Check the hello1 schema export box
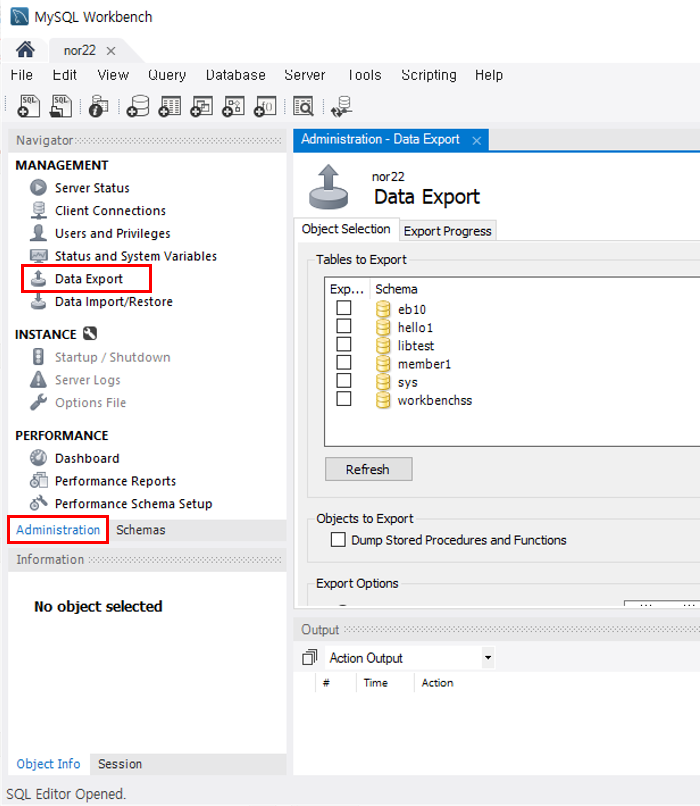 pyautogui.click(x=344, y=326)
